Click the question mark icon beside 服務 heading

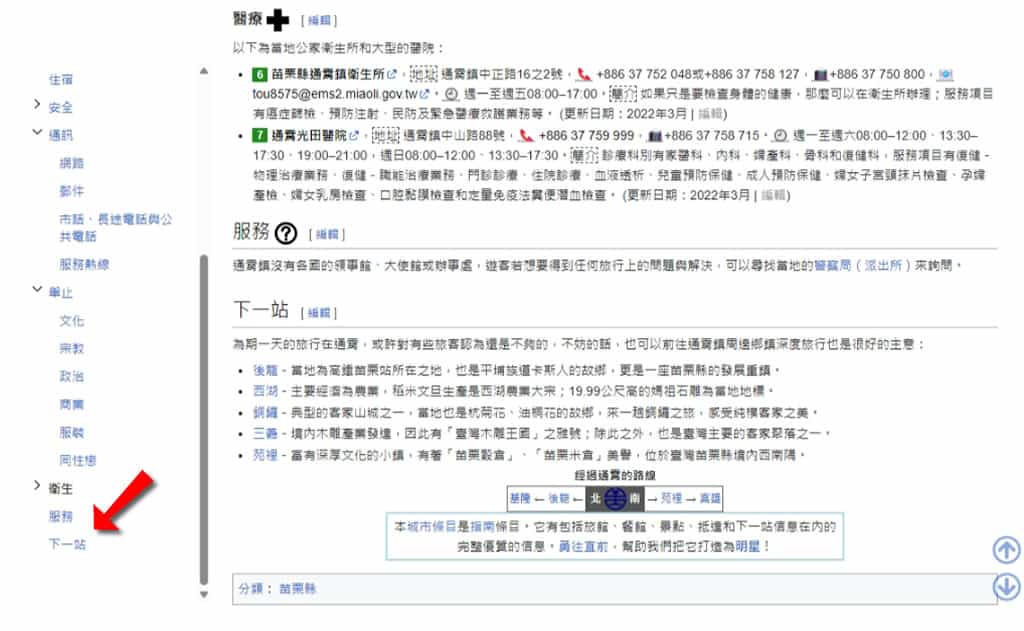tap(286, 233)
